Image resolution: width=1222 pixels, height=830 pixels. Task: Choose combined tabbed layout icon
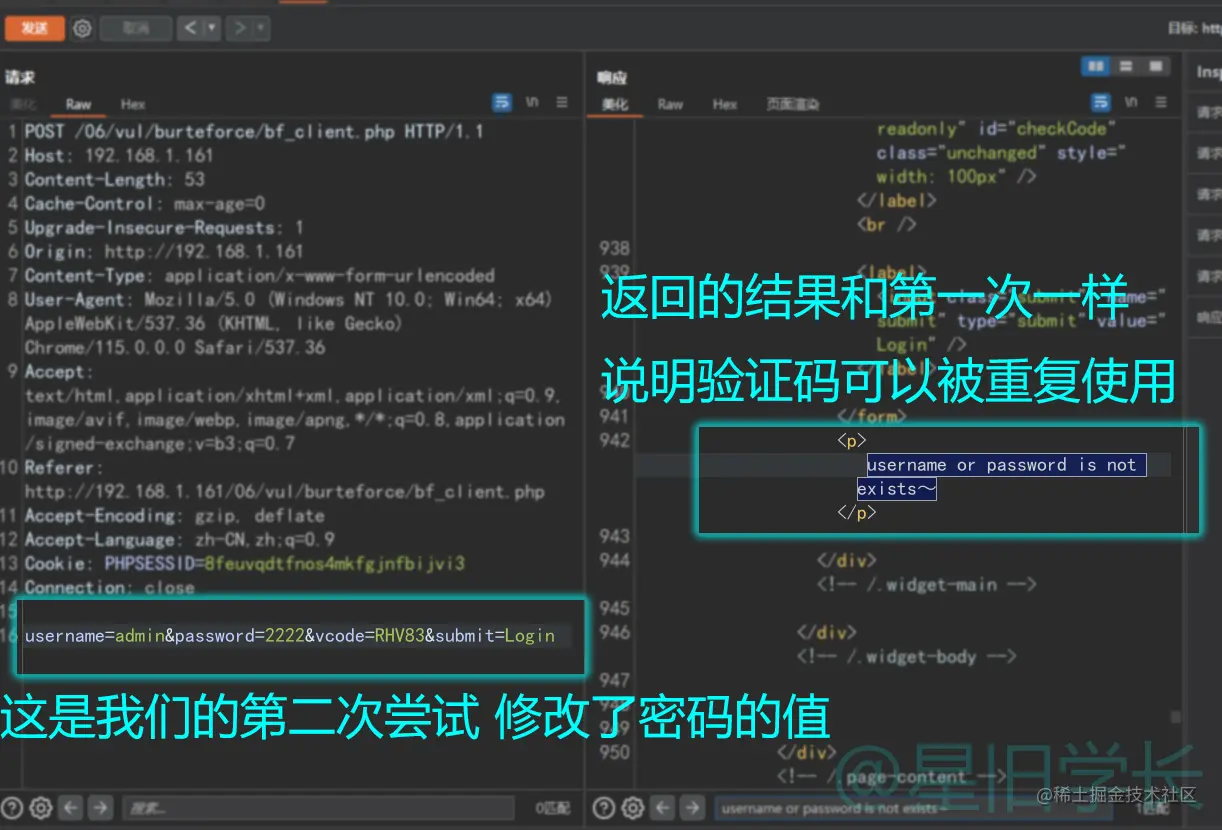[x=1156, y=66]
